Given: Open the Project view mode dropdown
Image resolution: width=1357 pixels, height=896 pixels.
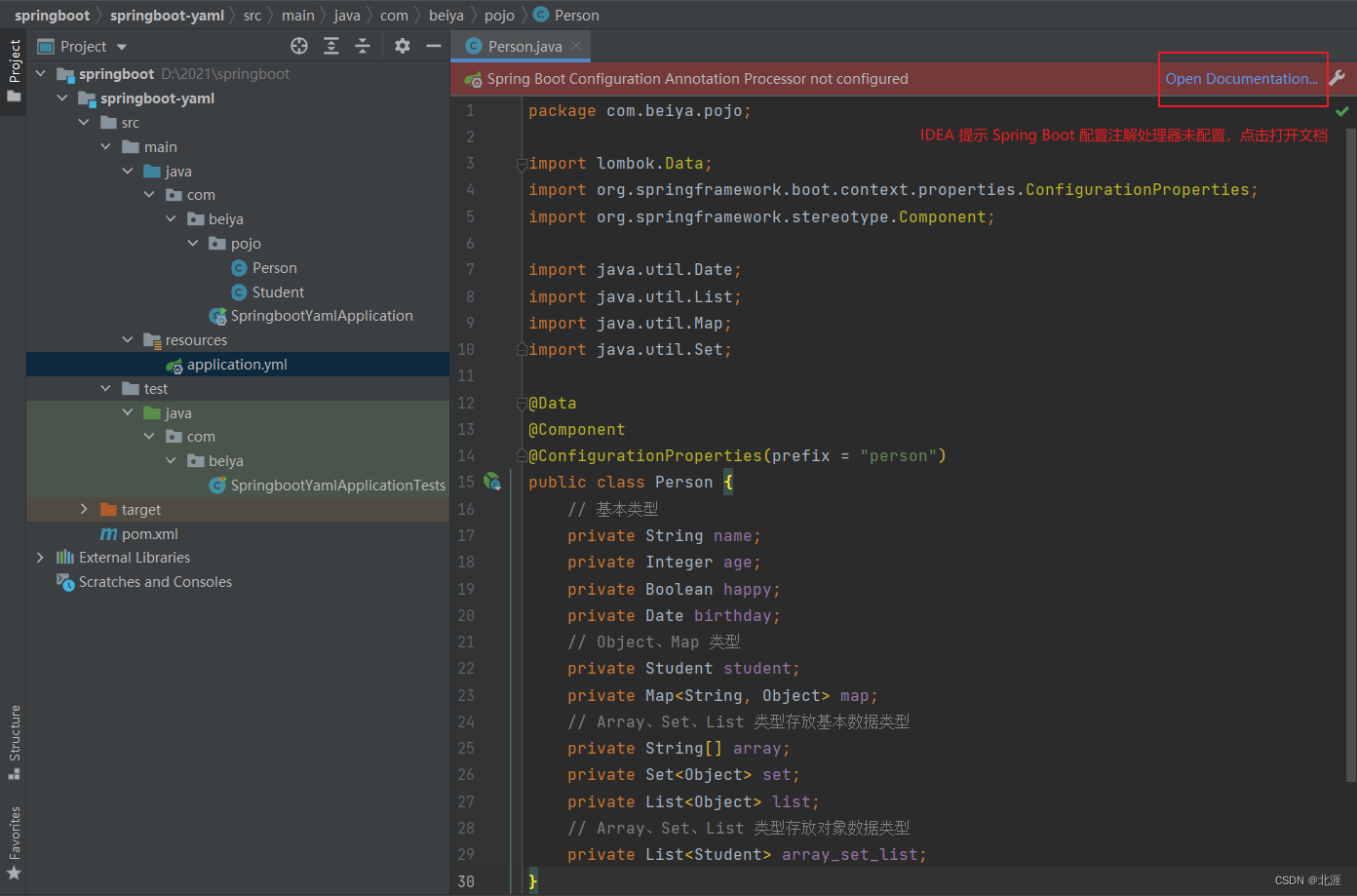Looking at the screenshot, I should pyautogui.click(x=121, y=46).
